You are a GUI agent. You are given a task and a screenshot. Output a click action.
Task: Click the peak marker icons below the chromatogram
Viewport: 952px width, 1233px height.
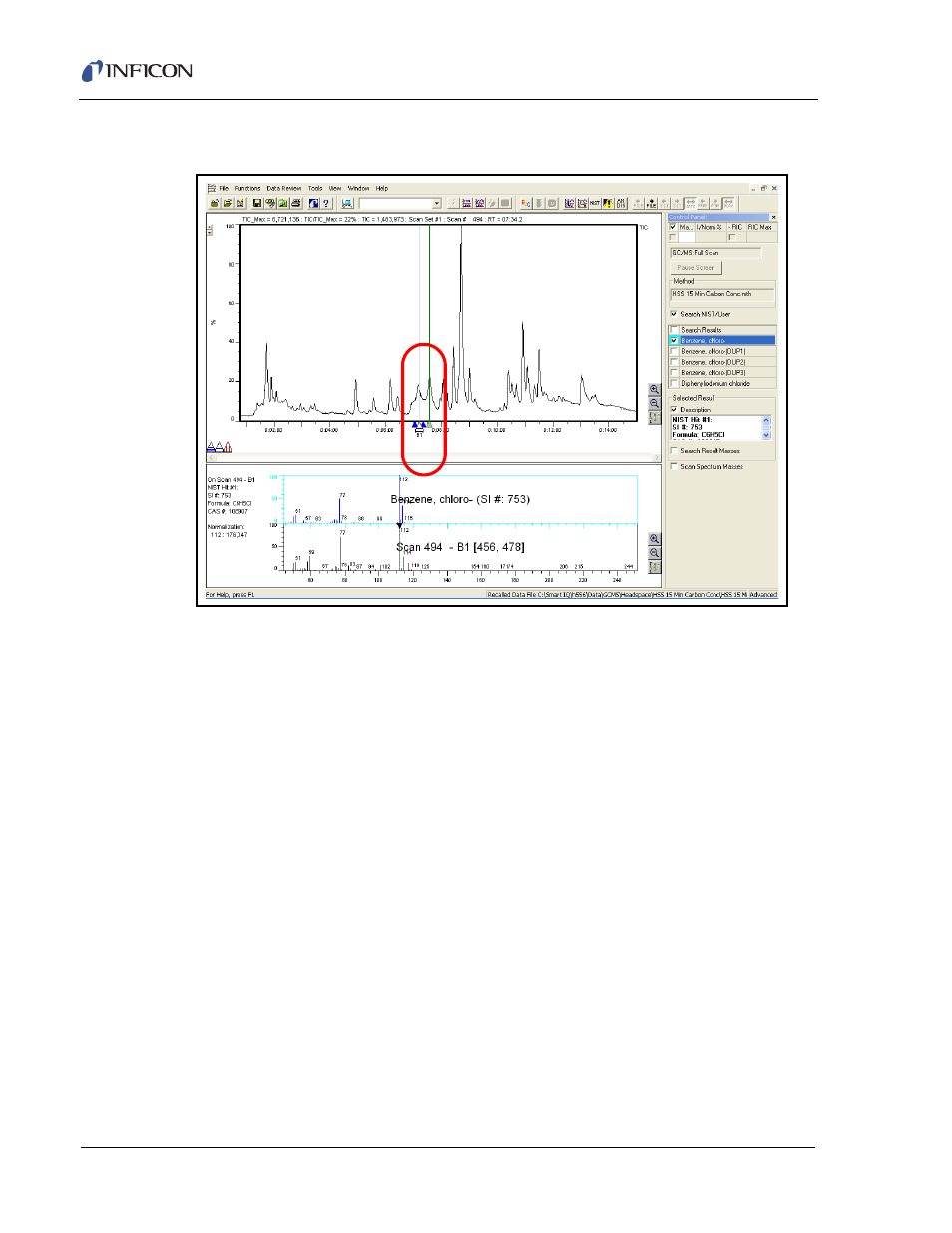pyautogui.click(x=220, y=447)
